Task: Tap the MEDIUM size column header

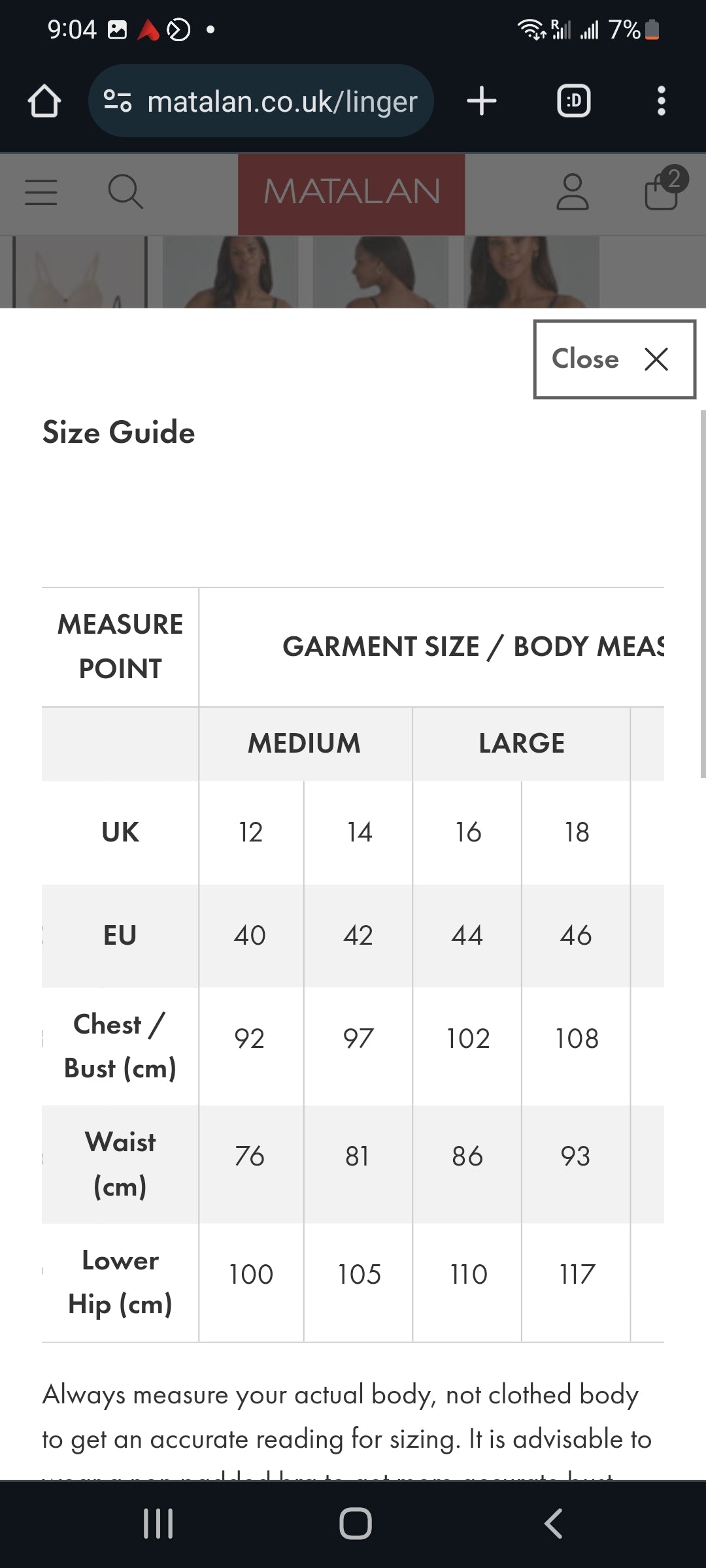Action: 305,743
